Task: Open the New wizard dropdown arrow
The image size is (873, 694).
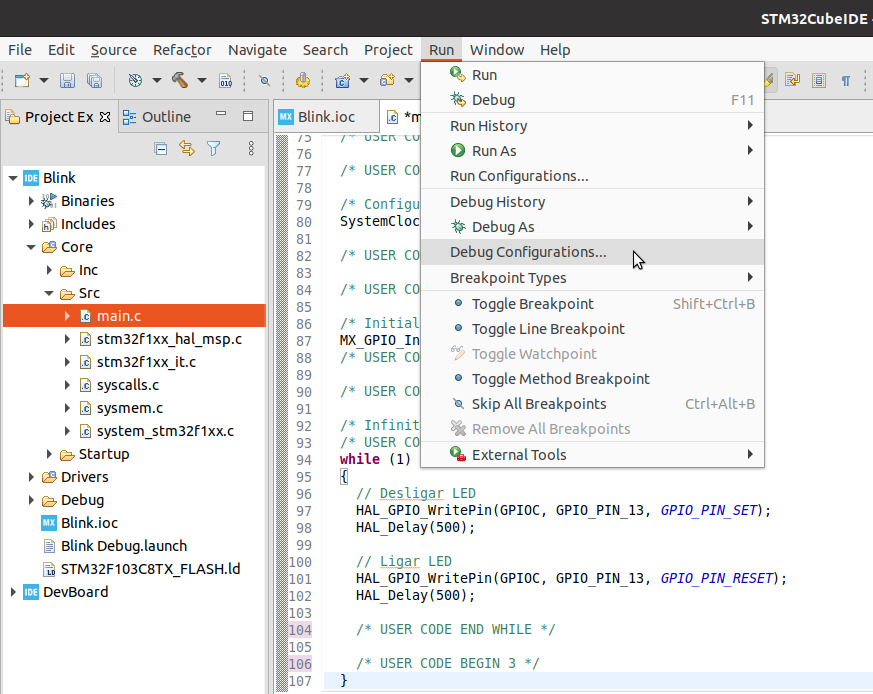Action: [43, 81]
